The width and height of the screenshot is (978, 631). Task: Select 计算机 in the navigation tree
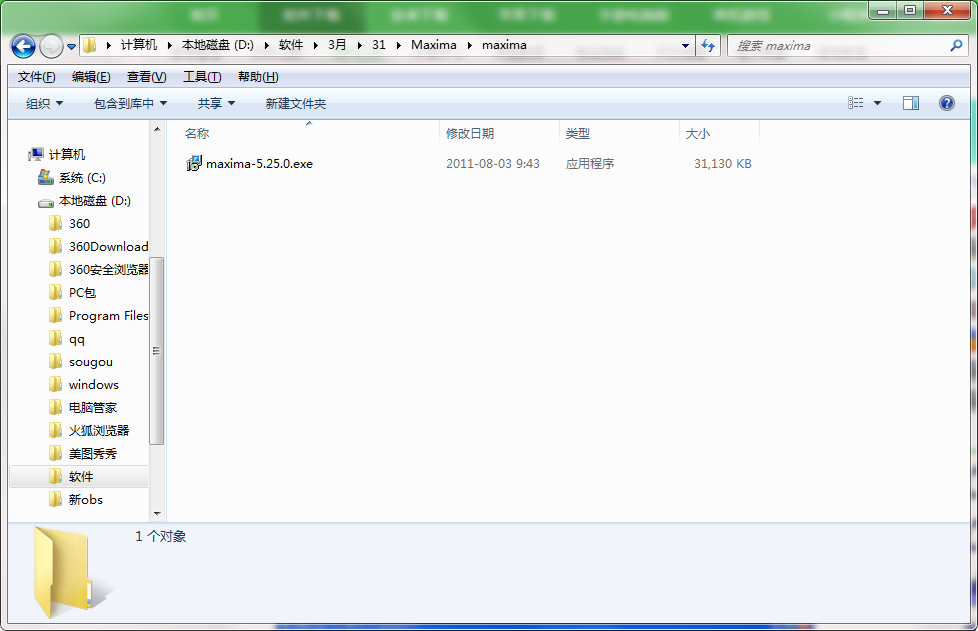67,154
